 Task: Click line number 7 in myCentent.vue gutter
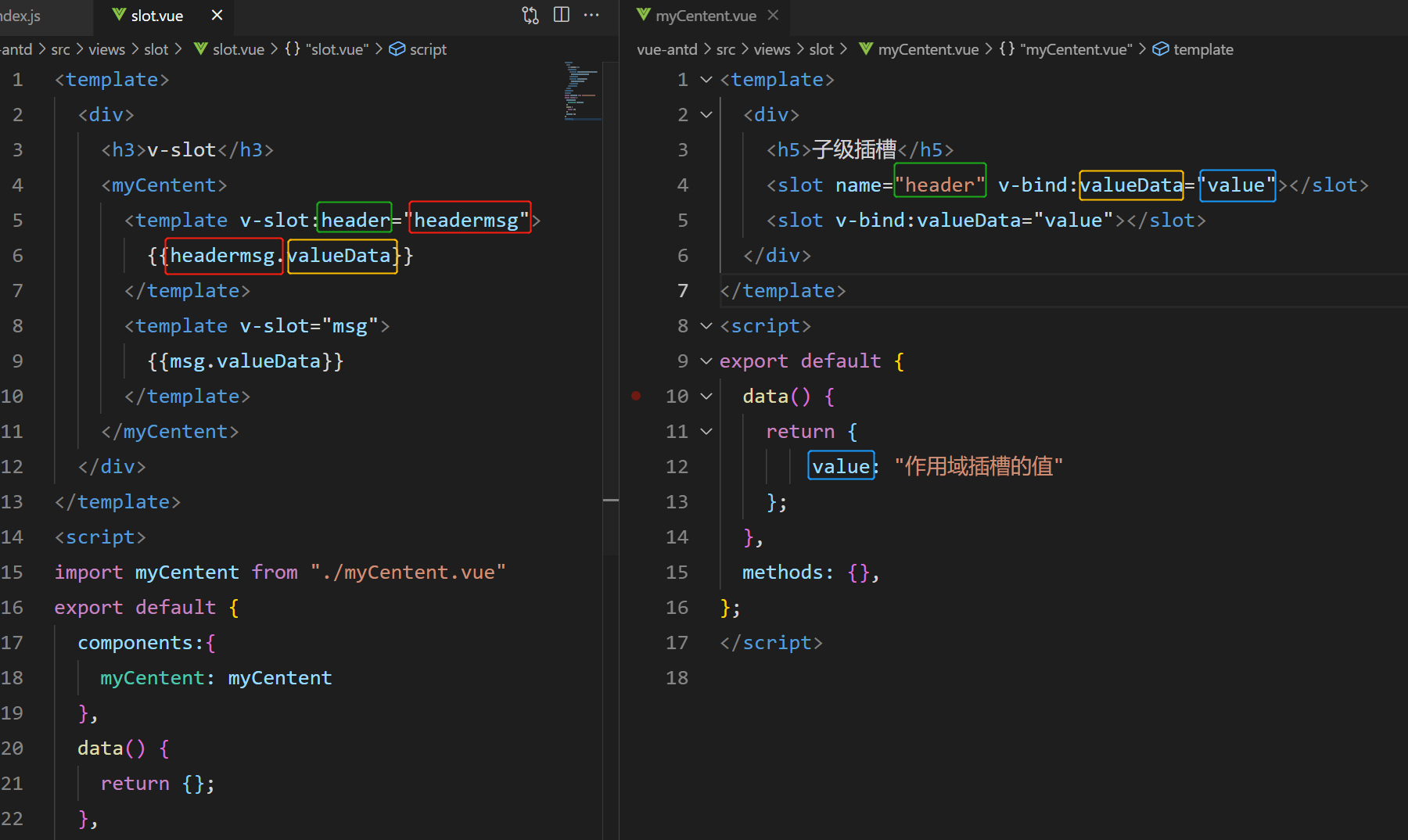click(x=683, y=291)
